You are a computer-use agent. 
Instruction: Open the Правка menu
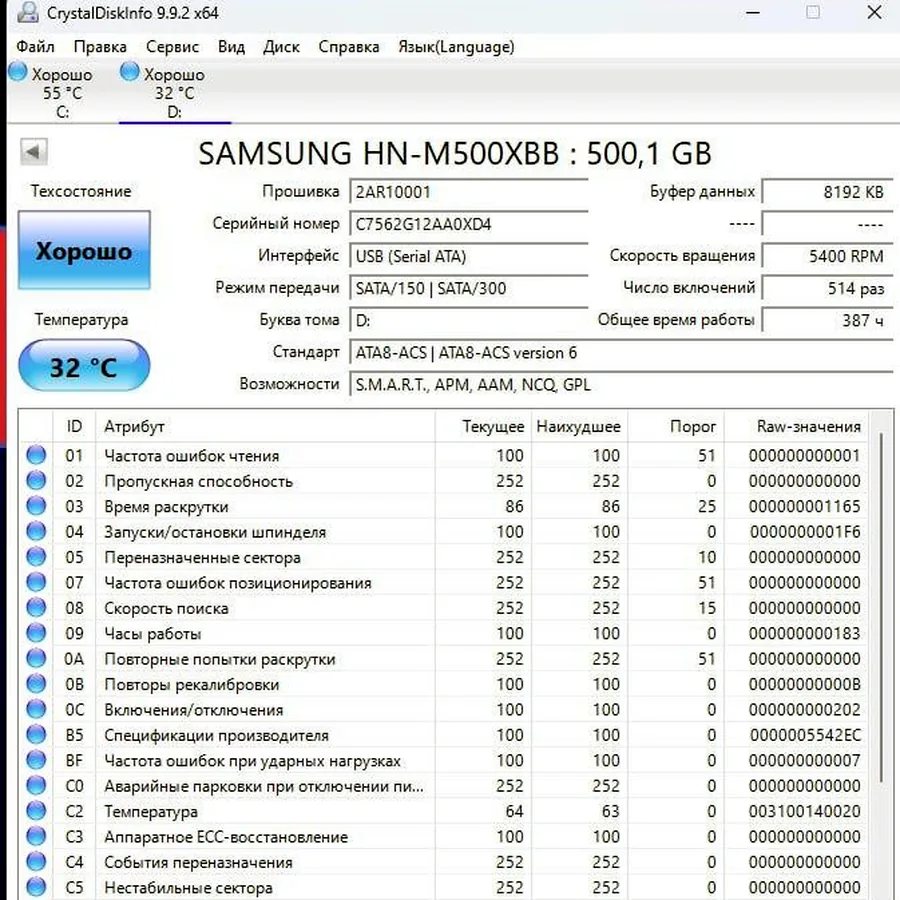tap(100, 46)
